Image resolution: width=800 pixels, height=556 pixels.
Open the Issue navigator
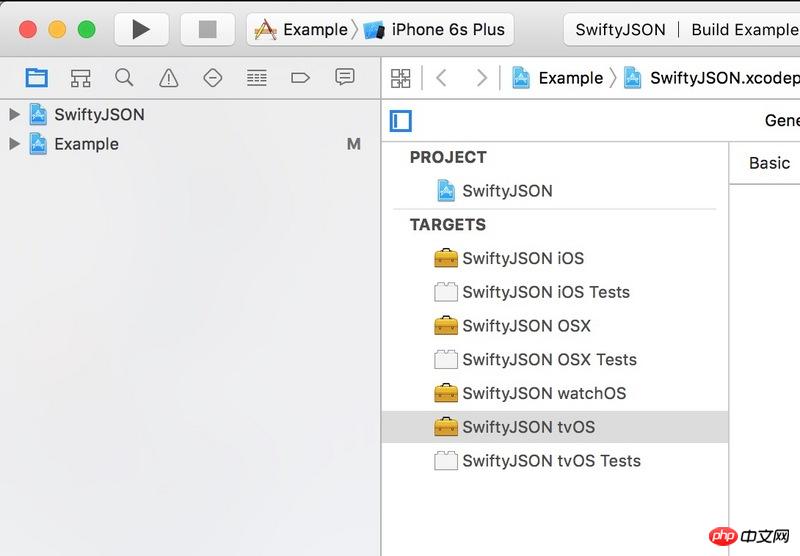click(x=168, y=78)
